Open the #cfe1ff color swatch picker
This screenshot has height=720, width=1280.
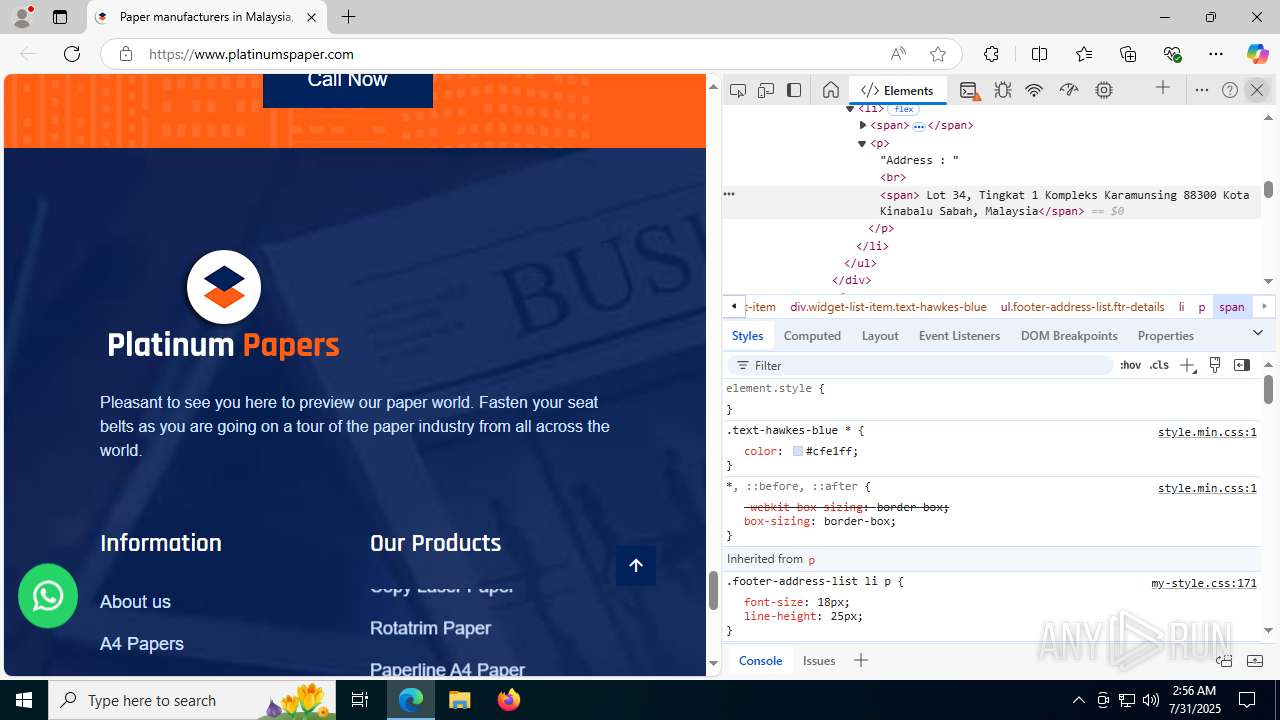click(x=798, y=451)
